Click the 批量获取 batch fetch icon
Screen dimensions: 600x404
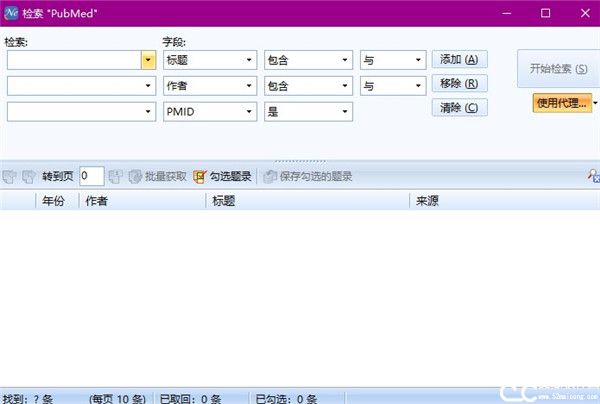coord(135,177)
